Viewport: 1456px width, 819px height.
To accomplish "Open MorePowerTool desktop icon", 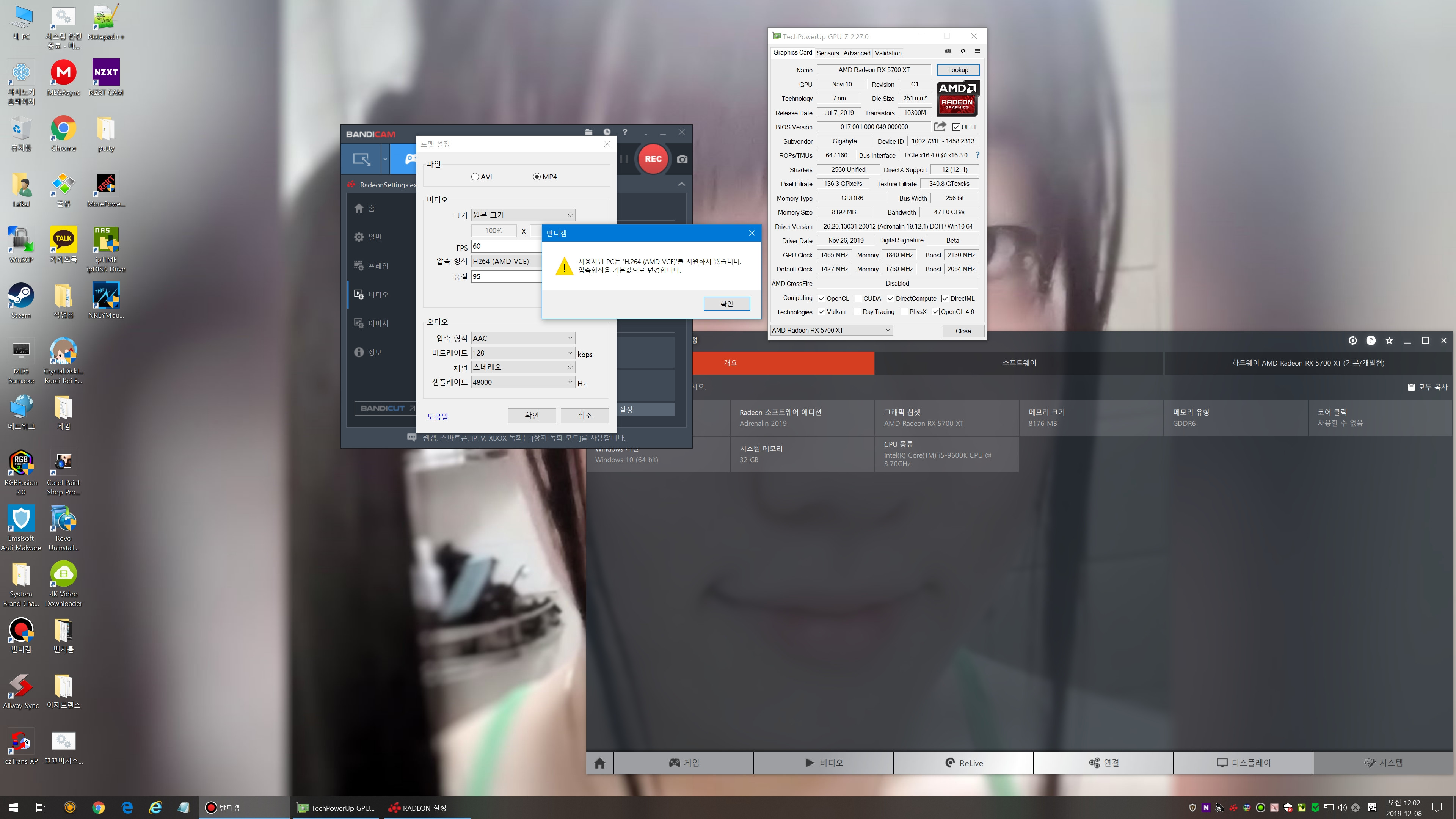I will pyautogui.click(x=106, y=189).
